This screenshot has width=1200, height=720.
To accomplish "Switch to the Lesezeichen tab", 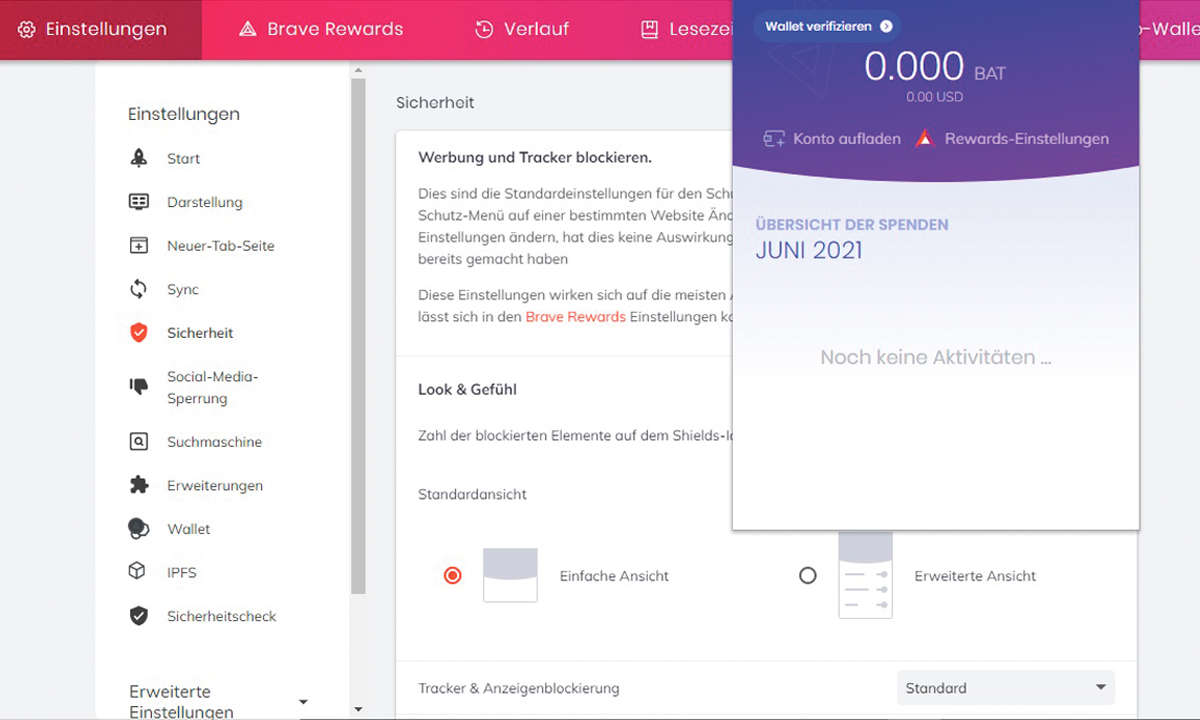I will point(687,29).
